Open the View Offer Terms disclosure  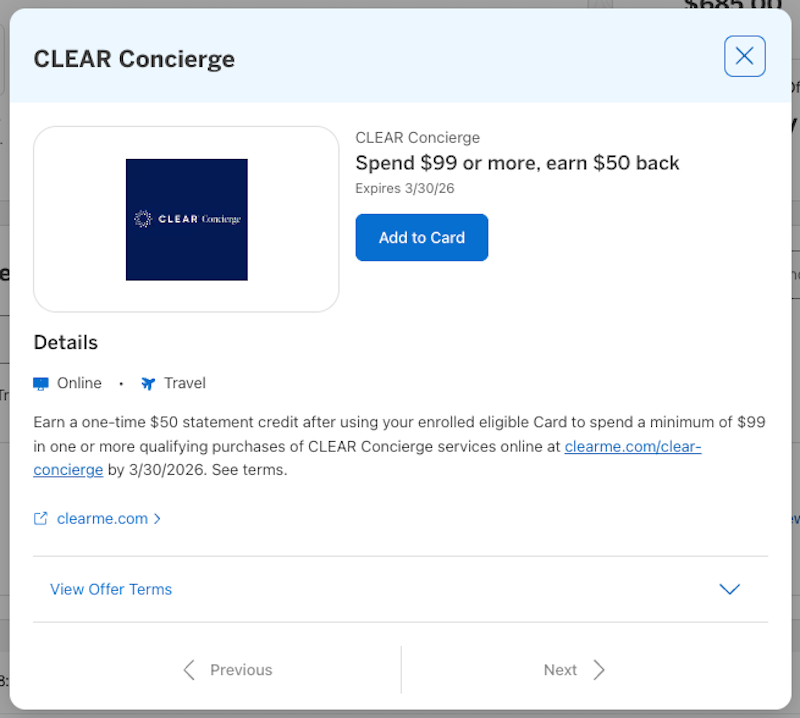click(111, 589)
